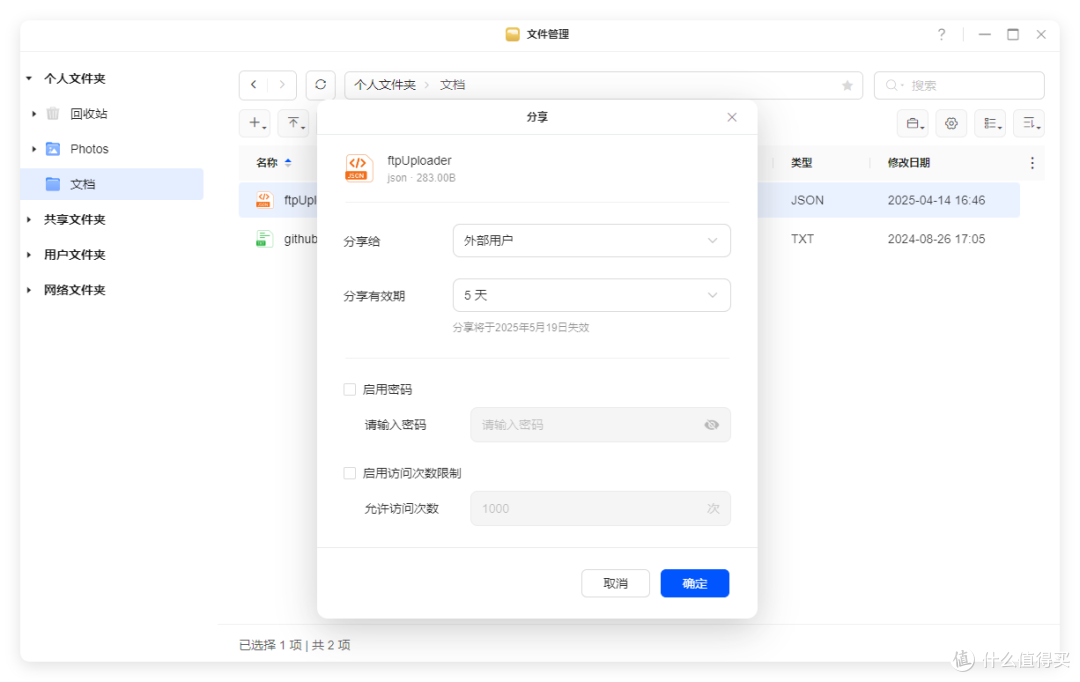The width and height of the screenshot is (1080, 682).
Task: Open the sort options toolbar button
Action: (1029, 123)
